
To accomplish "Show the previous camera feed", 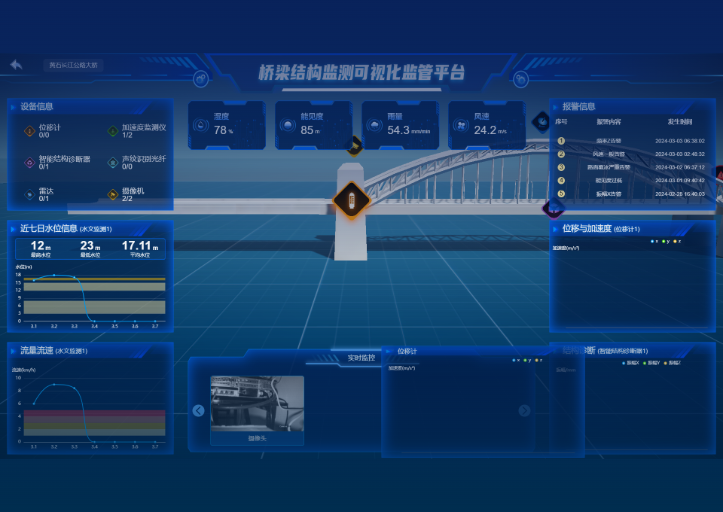I will click(x=198, y=411).
